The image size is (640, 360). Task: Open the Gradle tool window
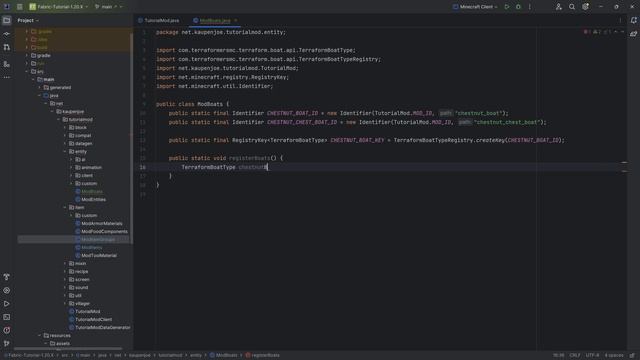pyautogui.click(x=633, y=34)
